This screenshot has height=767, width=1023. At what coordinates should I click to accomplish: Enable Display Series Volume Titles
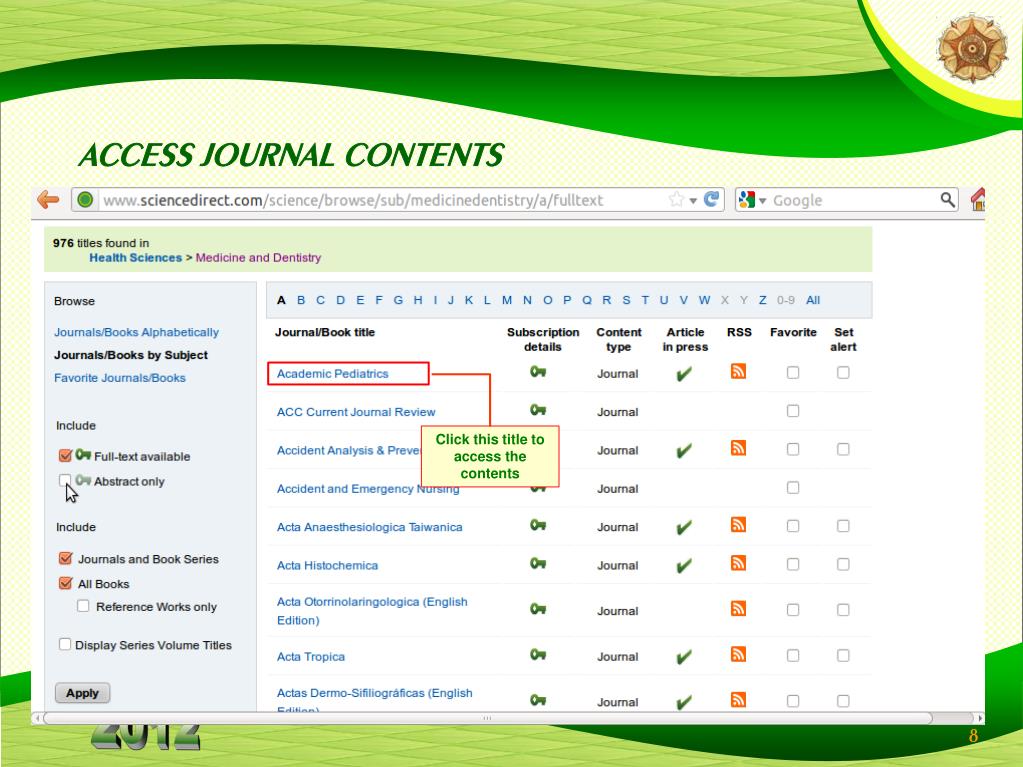click(x=65, y=644)
